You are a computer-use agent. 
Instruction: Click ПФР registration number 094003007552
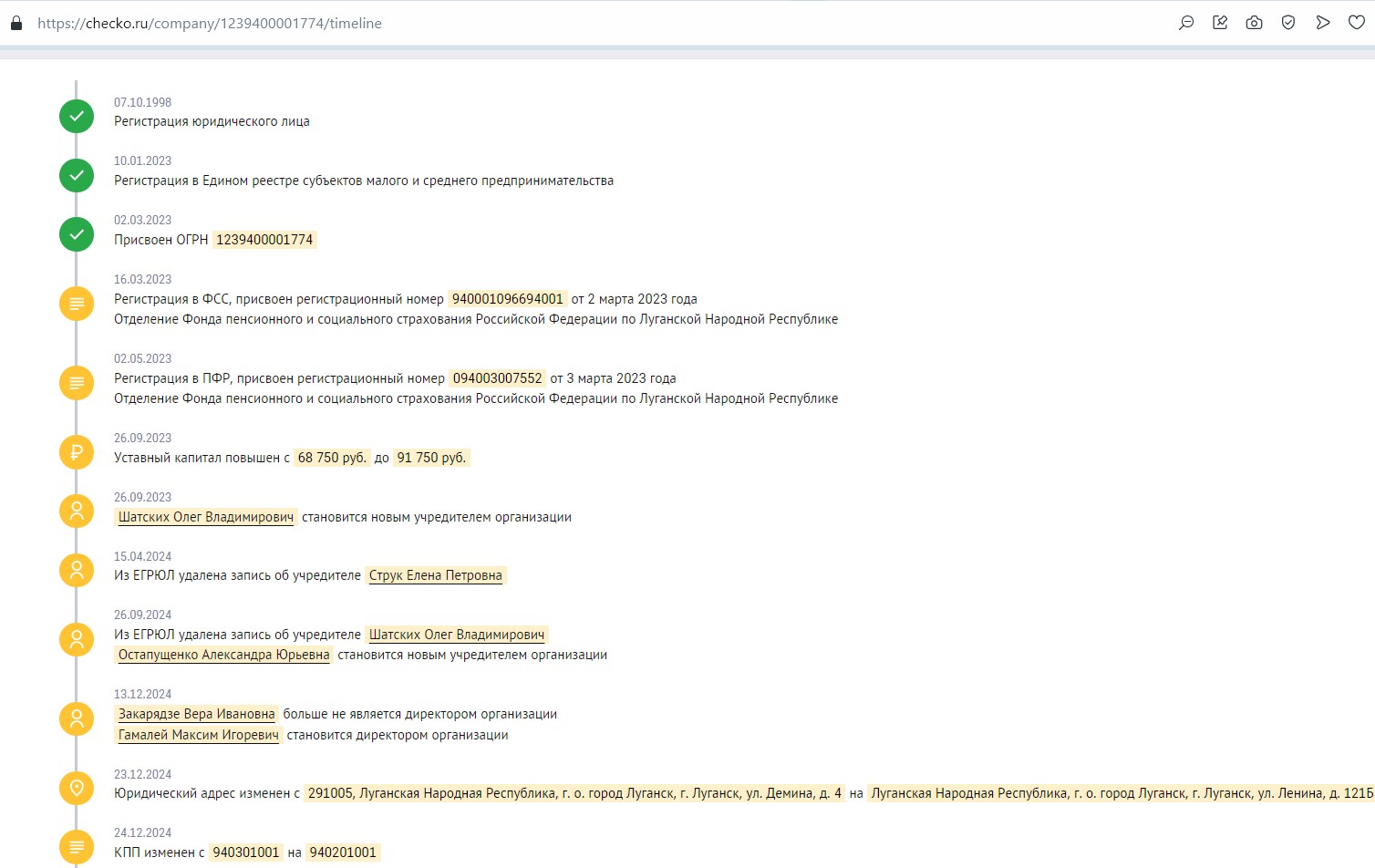point(498,378)
